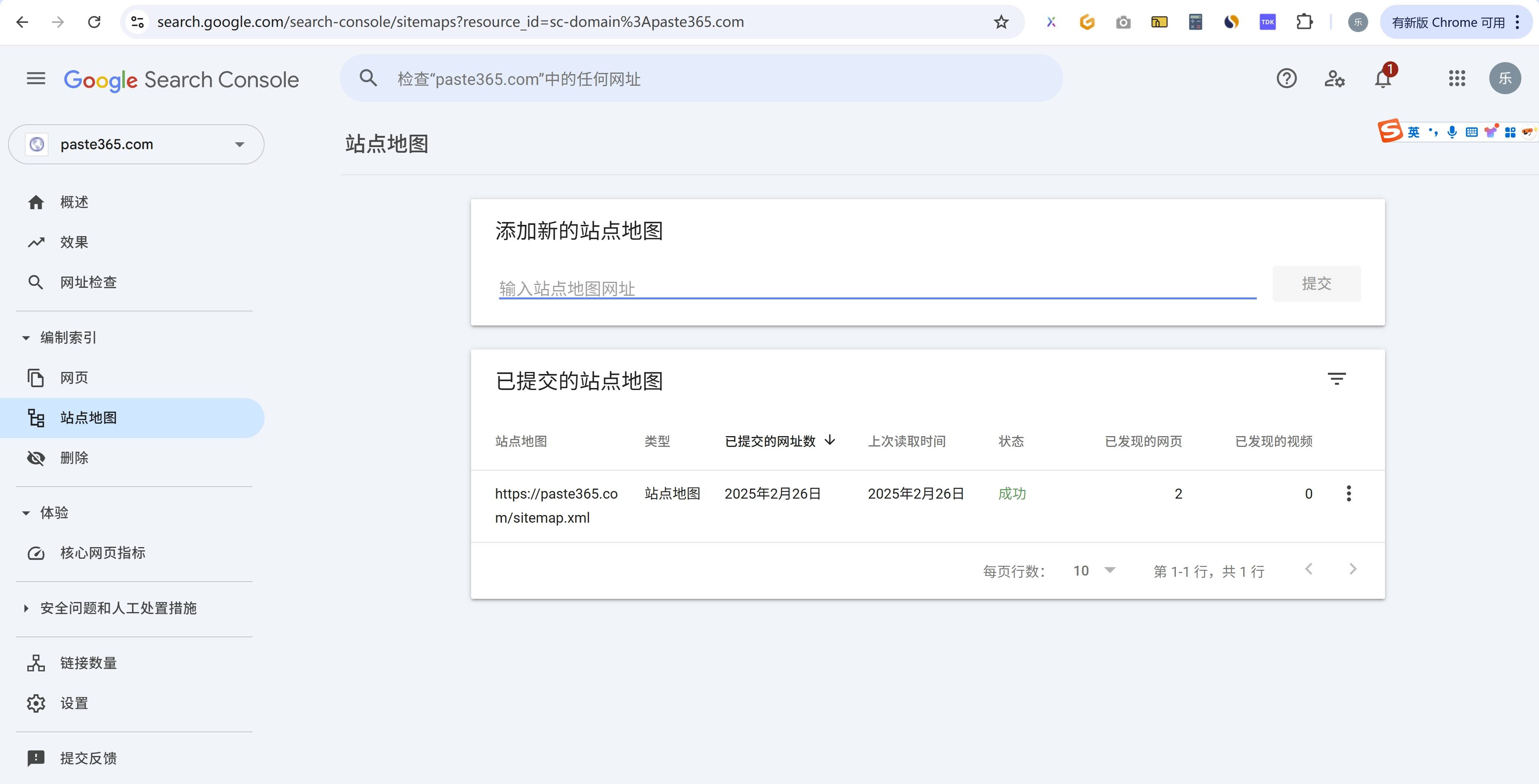Go forward in browser history
Viewport: 1539px width, 784px height.
(58, 22)
